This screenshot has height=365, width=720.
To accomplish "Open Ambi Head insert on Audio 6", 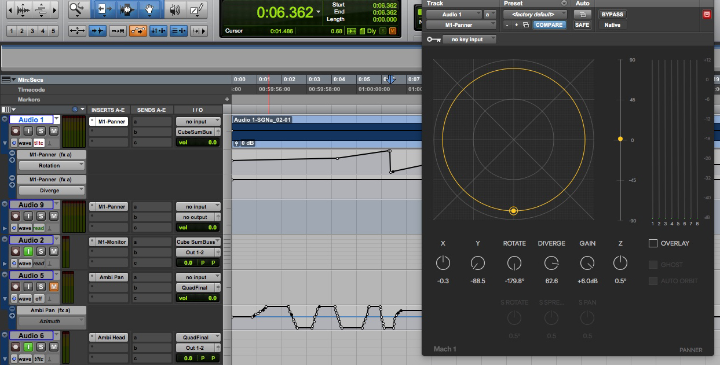I will pyautogui.click(x=112, y=337).
